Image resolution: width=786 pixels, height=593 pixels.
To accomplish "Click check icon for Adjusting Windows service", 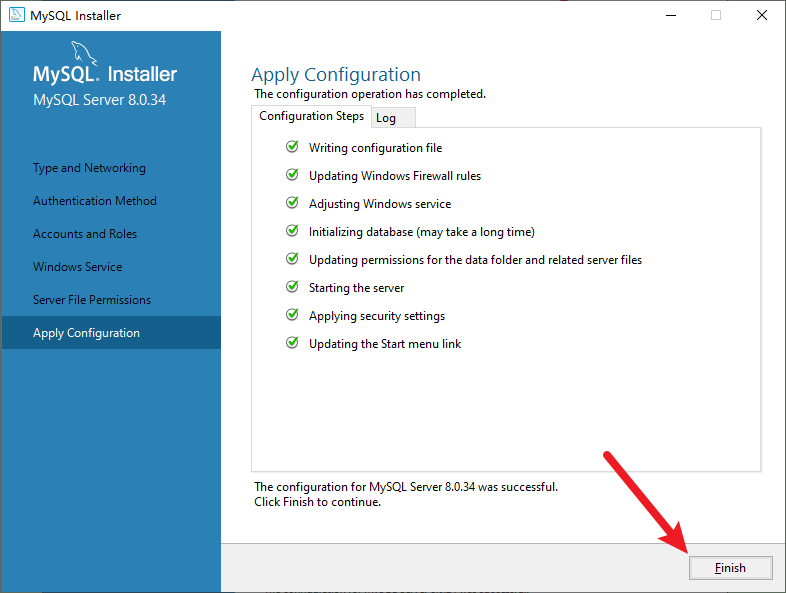I will pos(292,203).
